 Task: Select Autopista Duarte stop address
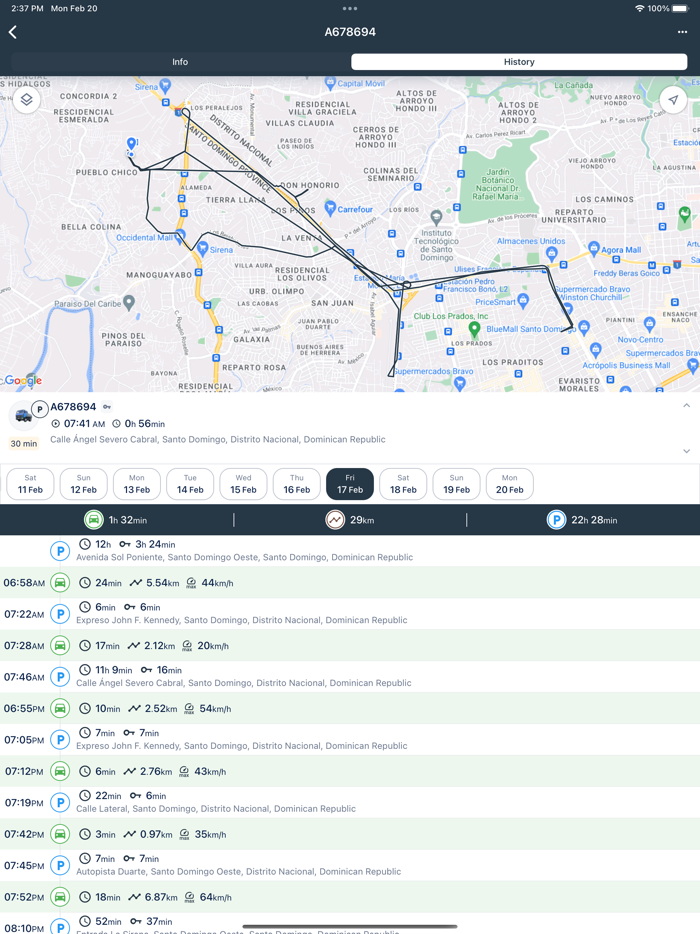[238, 871]
